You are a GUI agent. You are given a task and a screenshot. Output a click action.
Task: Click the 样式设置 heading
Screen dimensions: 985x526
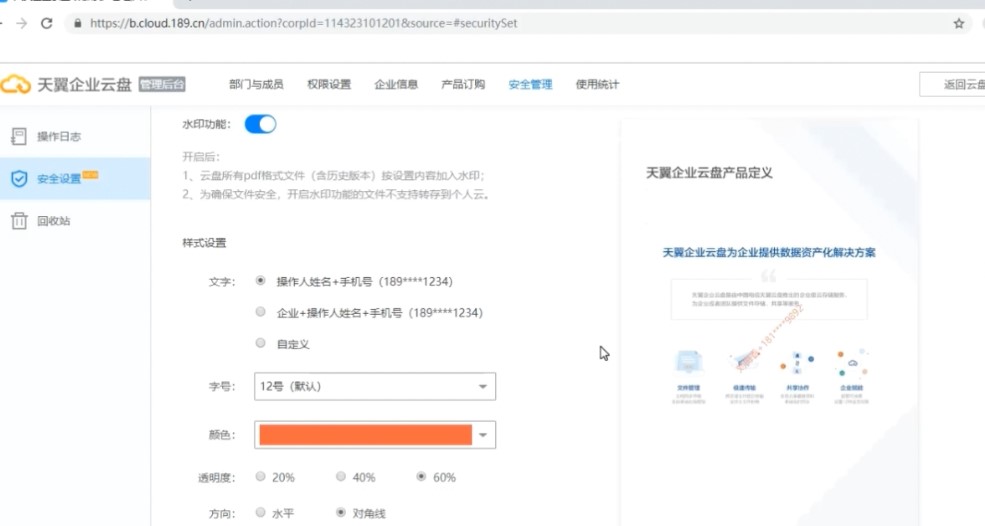204,243
